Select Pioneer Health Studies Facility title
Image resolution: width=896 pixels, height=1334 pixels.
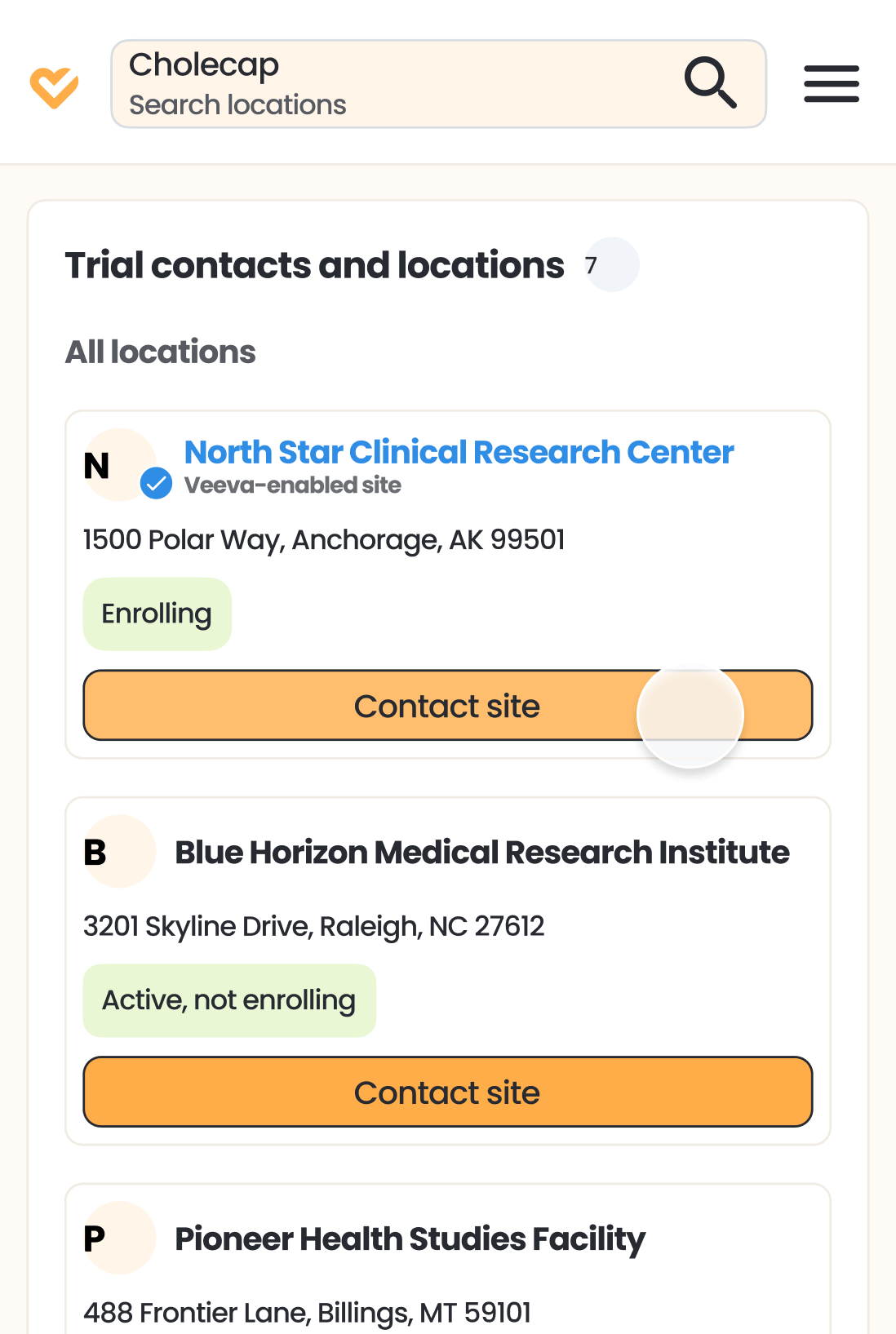(x=410, y=1239)
